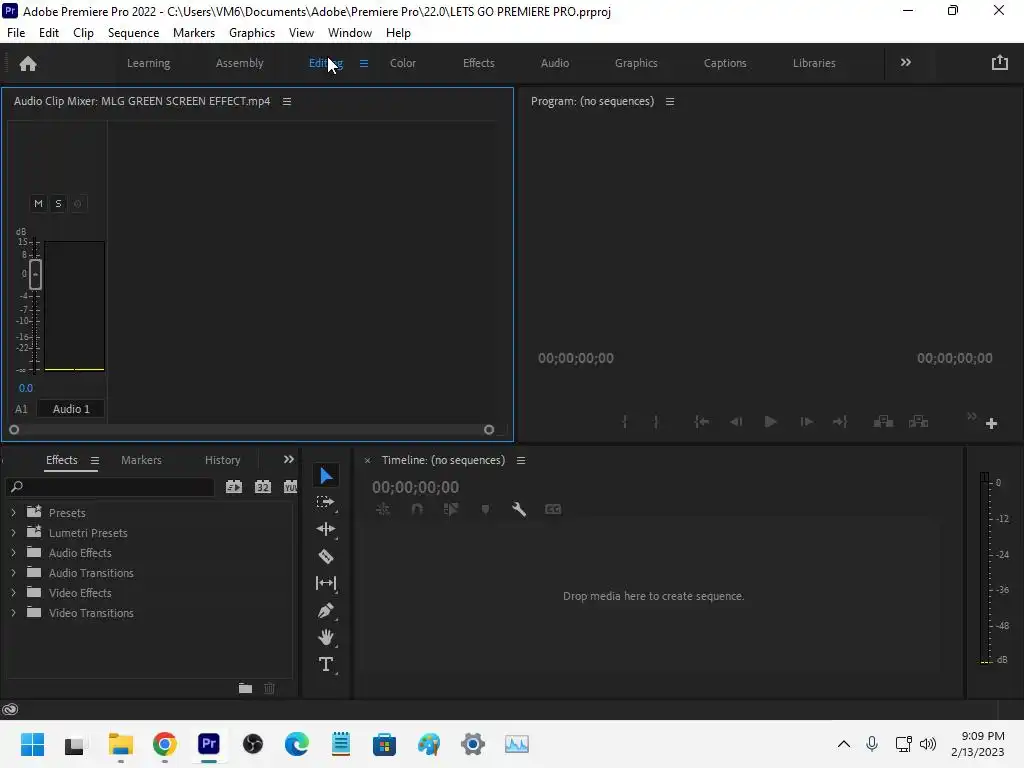
Task: Switch to the History panel tab
Action: pyautogui.click(x=223, y=460)
